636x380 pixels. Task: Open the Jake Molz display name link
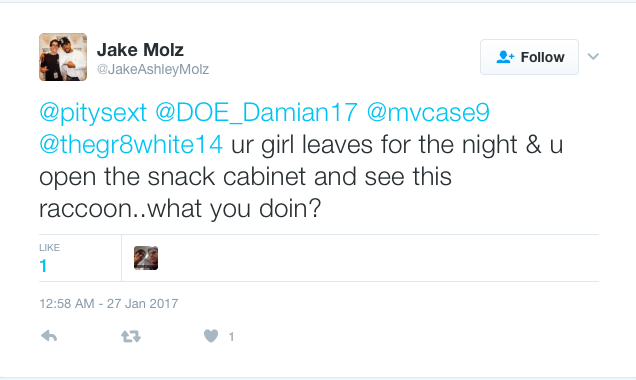coord(140,50)
